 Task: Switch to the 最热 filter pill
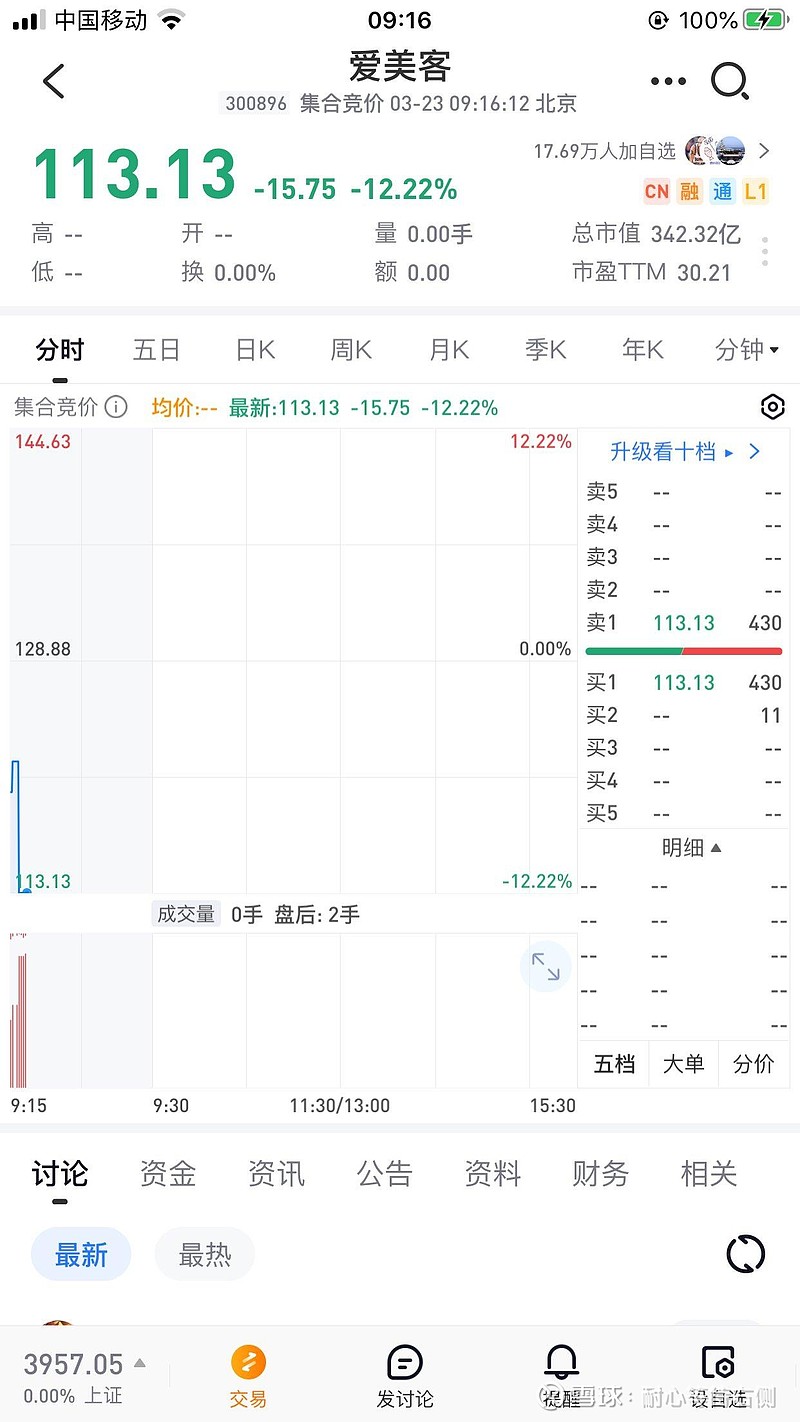pos(205,1254)
